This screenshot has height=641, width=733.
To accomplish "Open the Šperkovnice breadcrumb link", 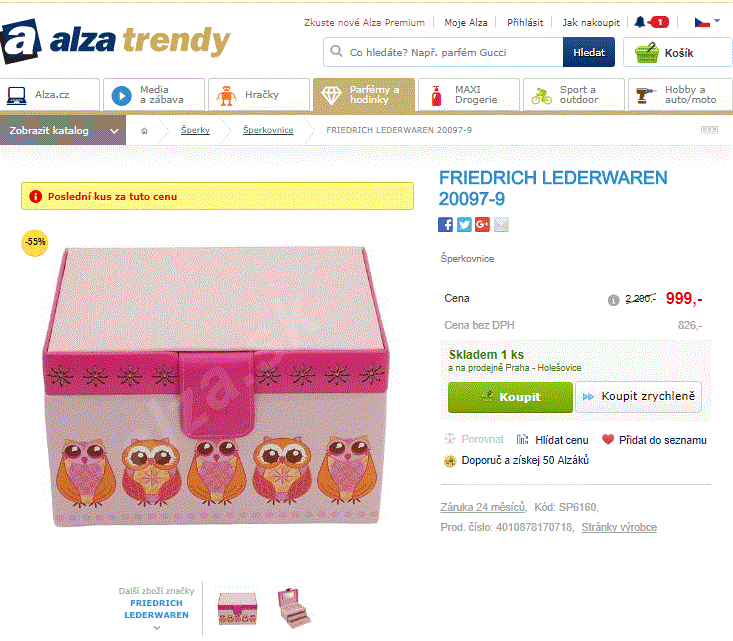I will (x=268, y=130).
